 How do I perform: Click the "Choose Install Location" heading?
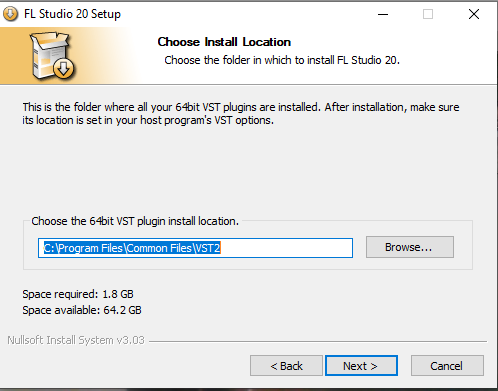pos(224,42)
